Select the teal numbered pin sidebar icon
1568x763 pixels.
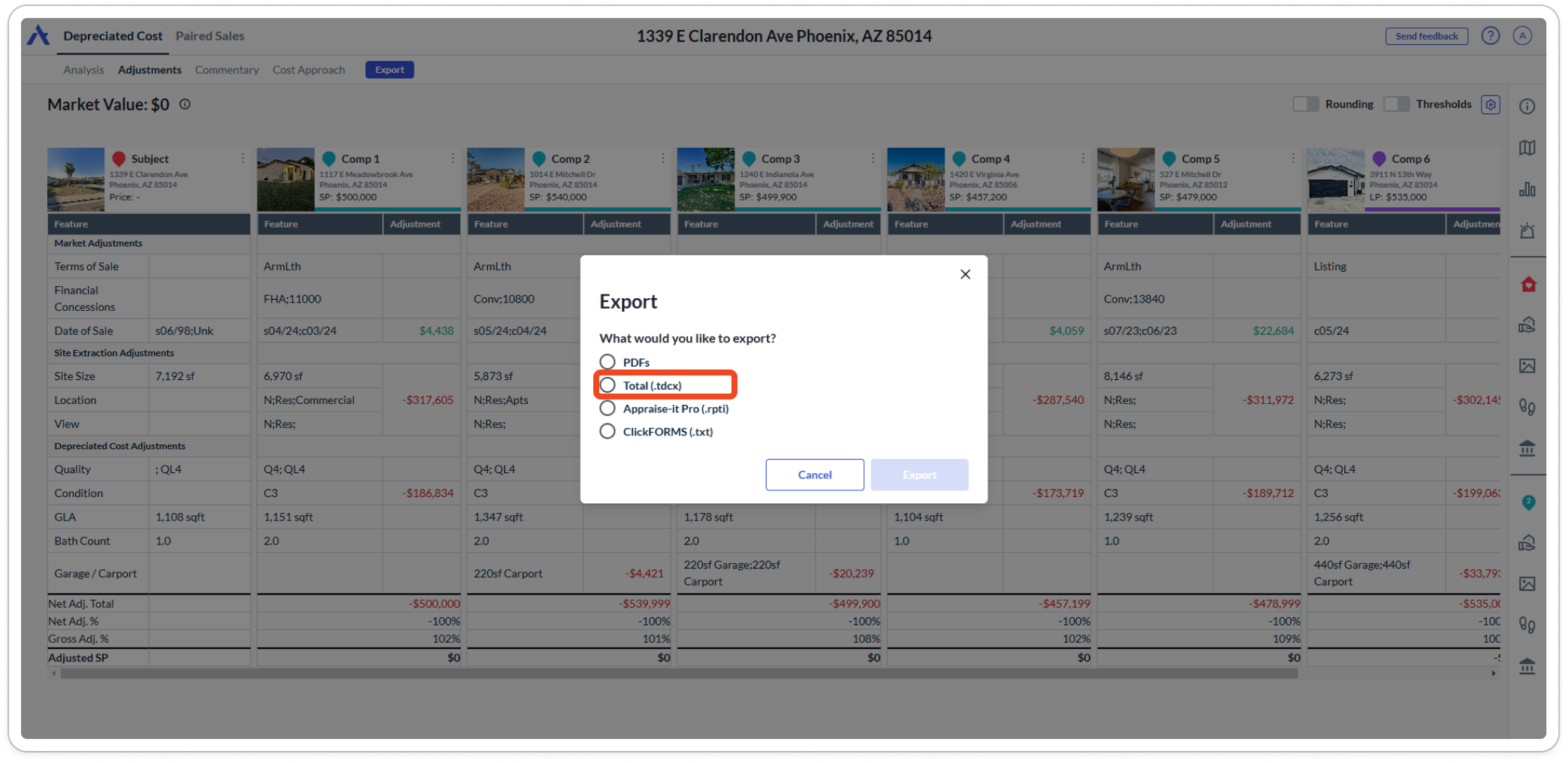1528,502
